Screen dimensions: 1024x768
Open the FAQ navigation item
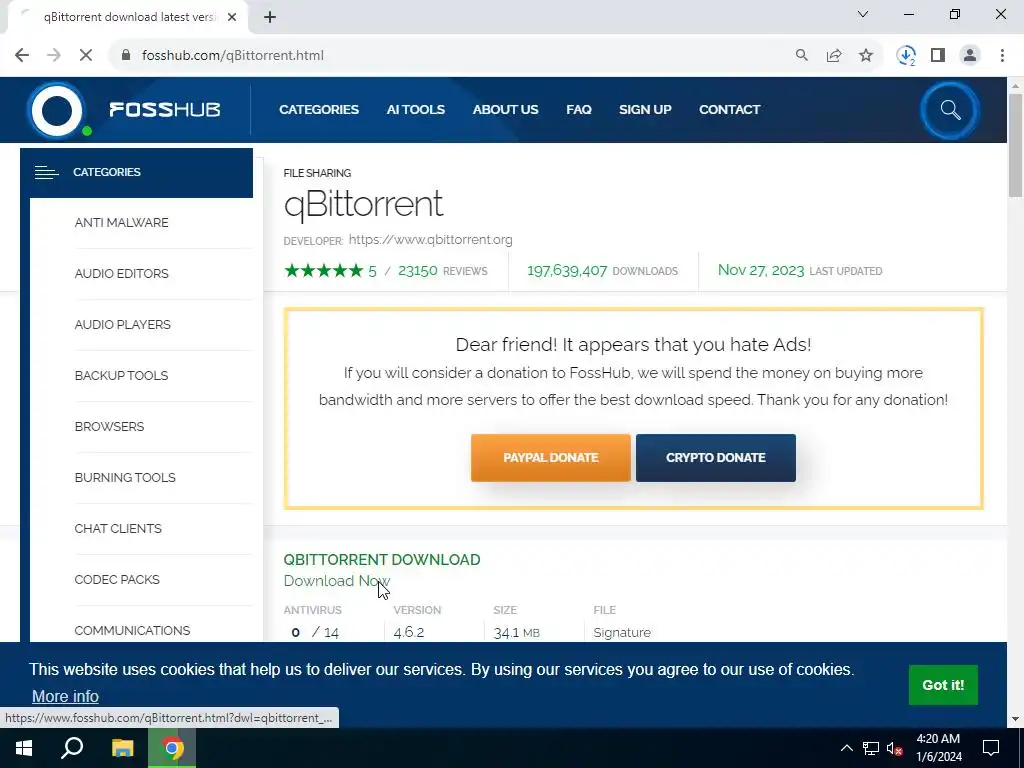click(579, 110)
